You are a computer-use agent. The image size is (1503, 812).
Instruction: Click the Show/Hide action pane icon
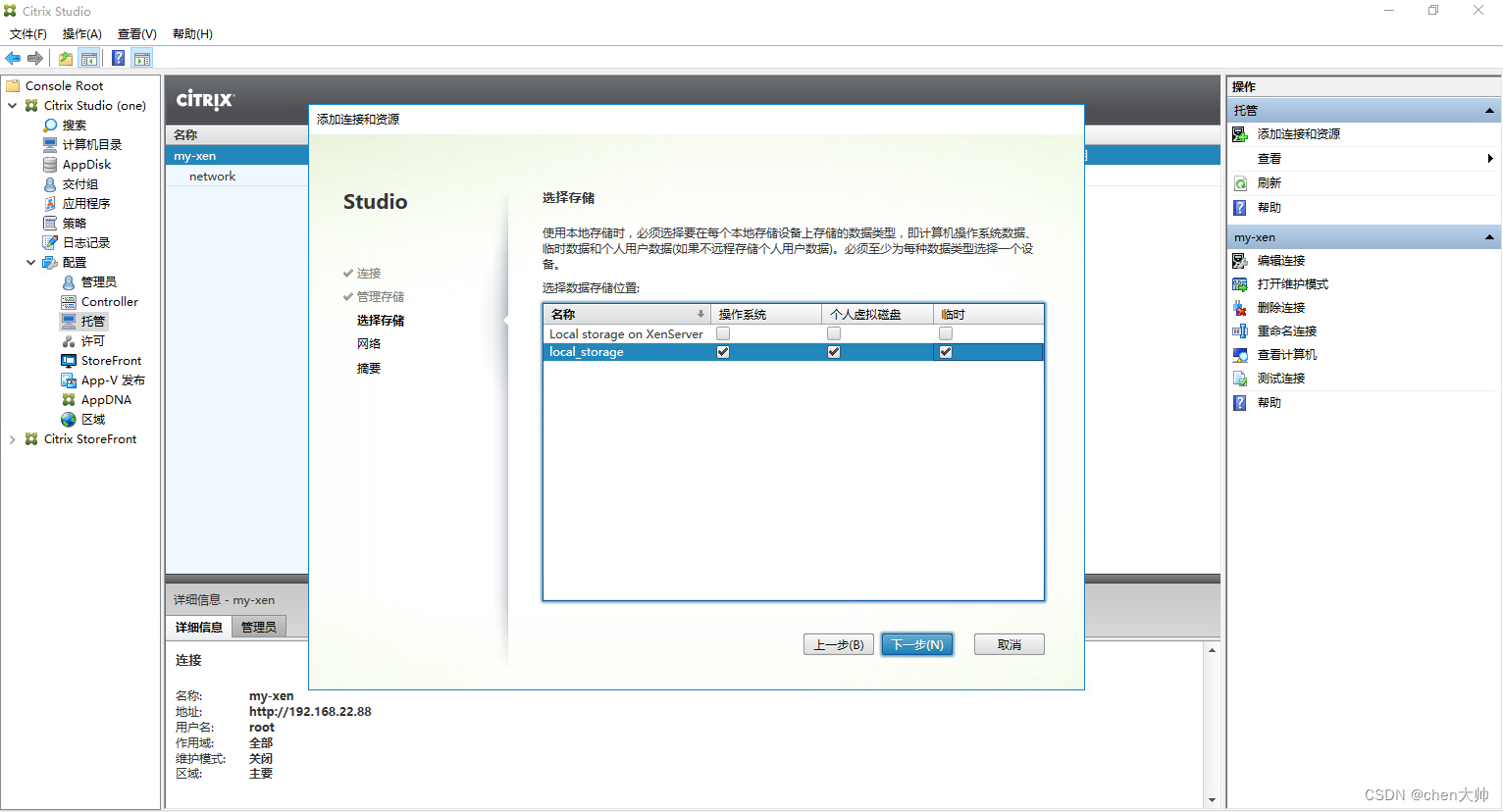pos(142,59)
